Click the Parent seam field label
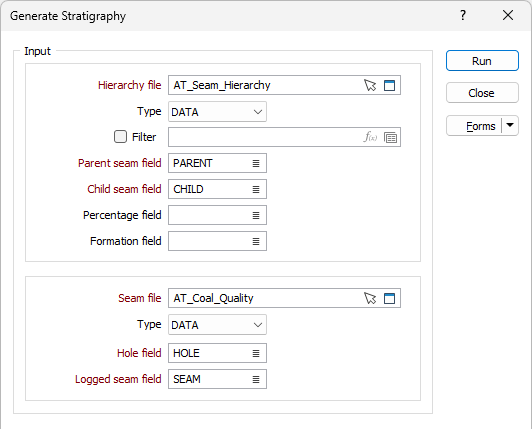532x429 pixels. 120,163
